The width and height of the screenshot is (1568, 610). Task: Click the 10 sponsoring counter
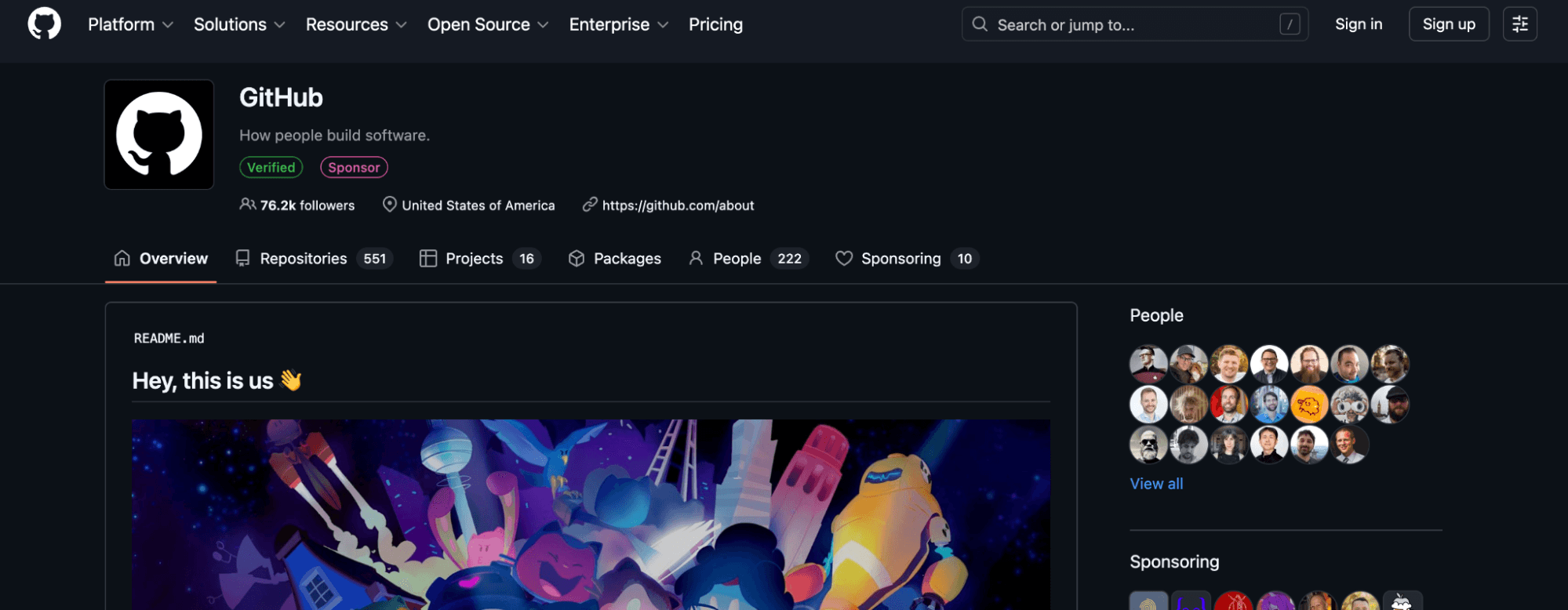pos(965,259)
